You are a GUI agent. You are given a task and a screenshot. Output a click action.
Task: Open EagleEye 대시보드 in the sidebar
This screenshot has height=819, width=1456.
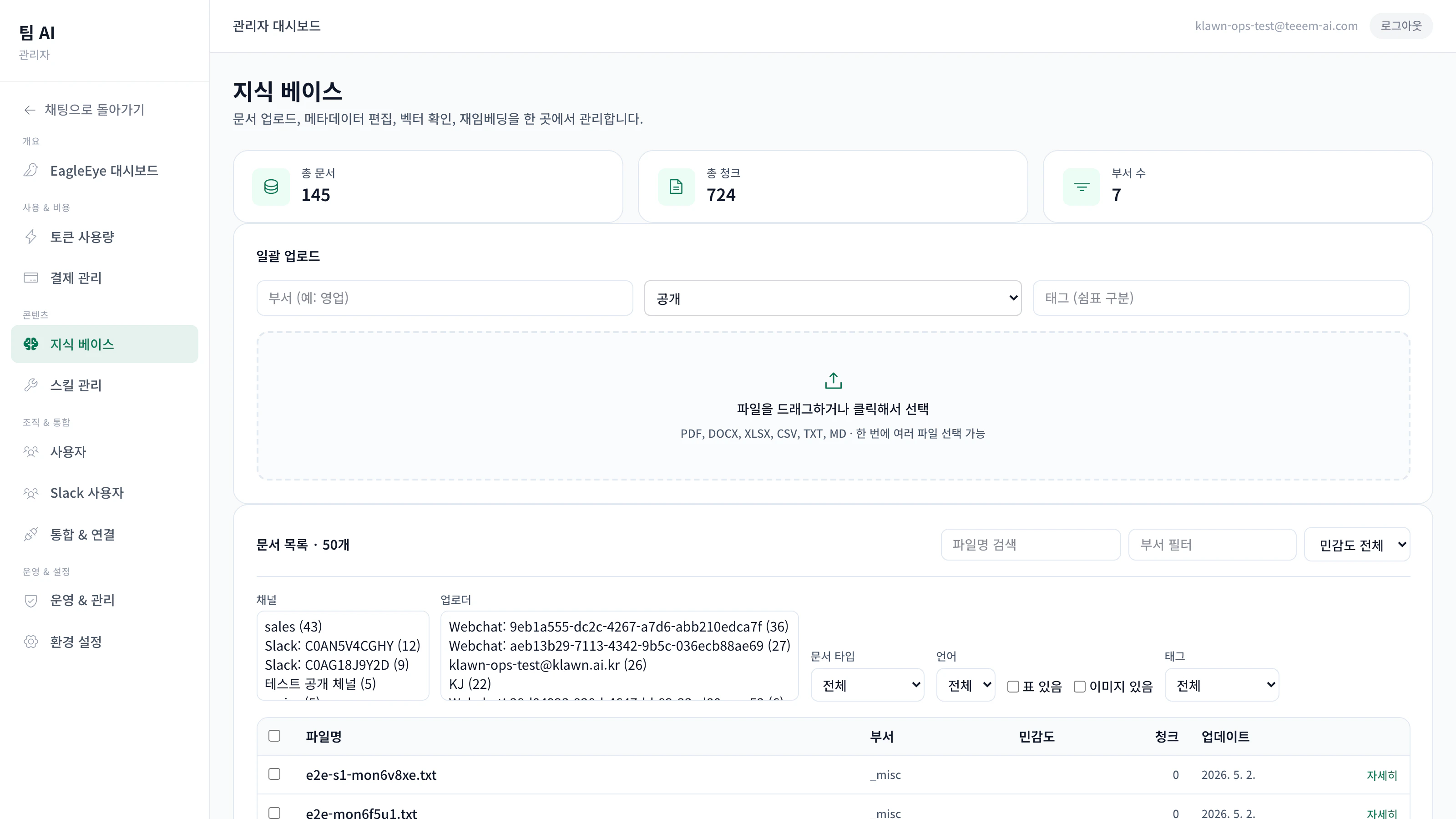click(105, 170)
